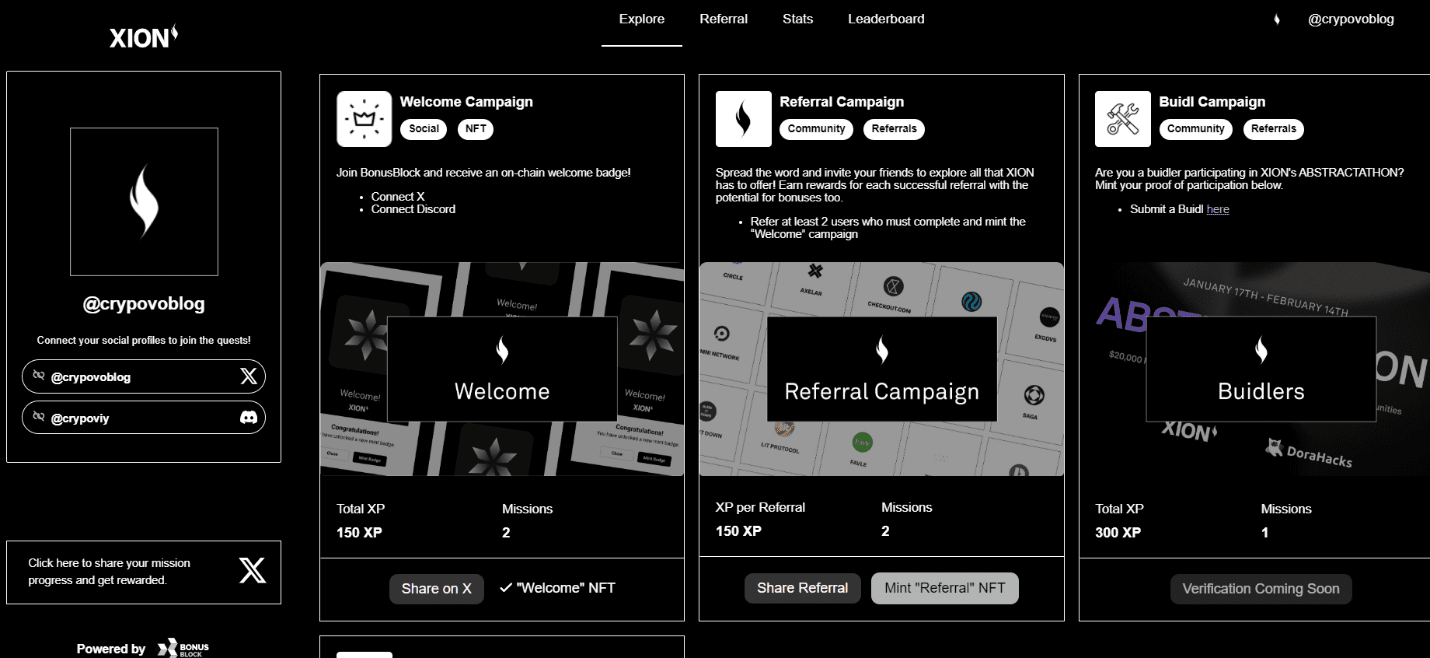Click the Referral Campaign title

coord(842,102)
